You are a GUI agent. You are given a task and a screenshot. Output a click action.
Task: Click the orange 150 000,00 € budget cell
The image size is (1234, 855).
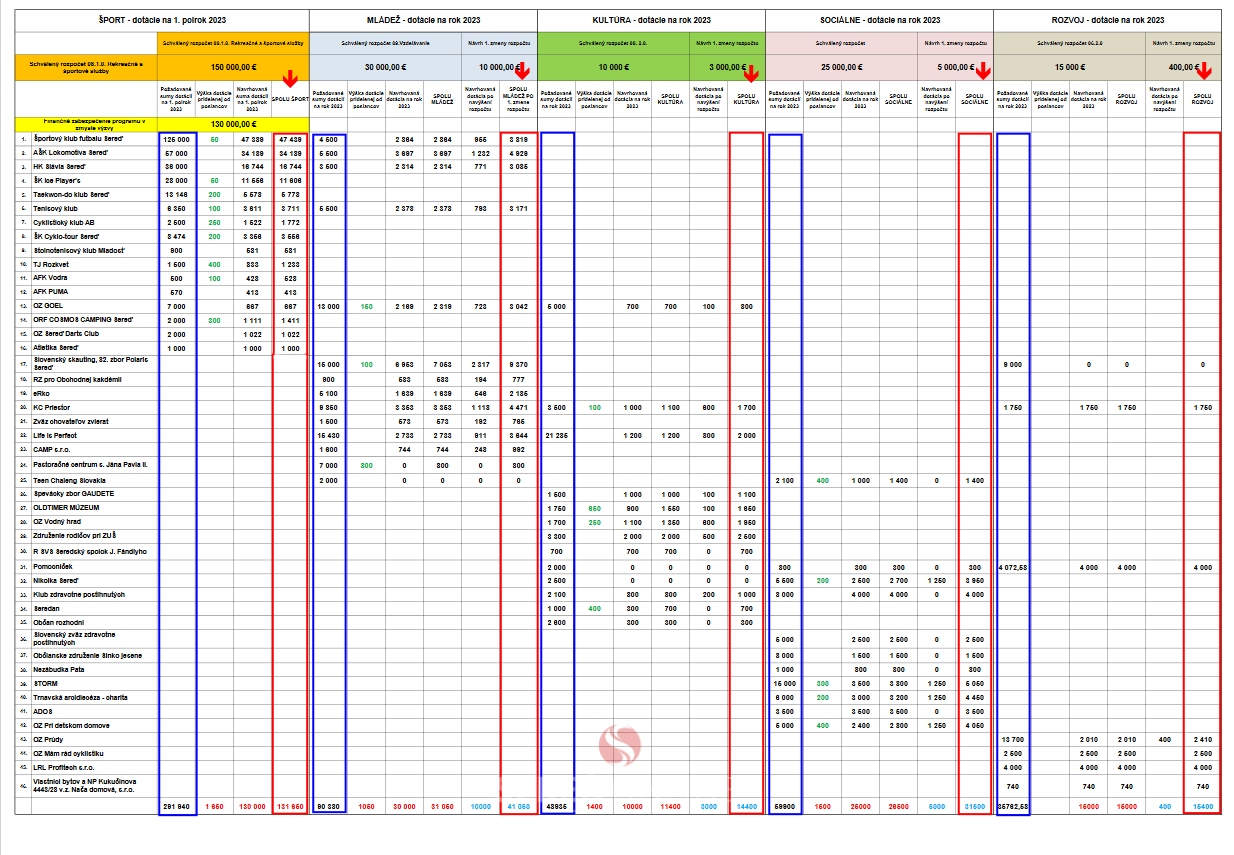point(233,67)
